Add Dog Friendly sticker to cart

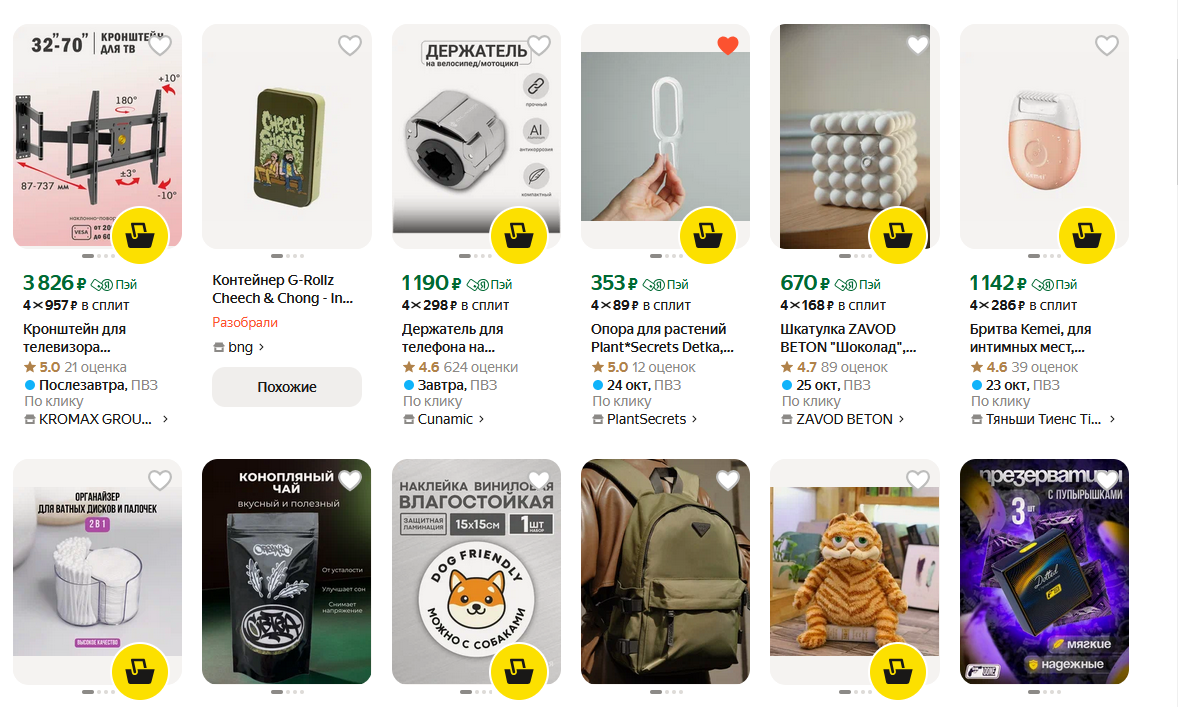point(519,671)
